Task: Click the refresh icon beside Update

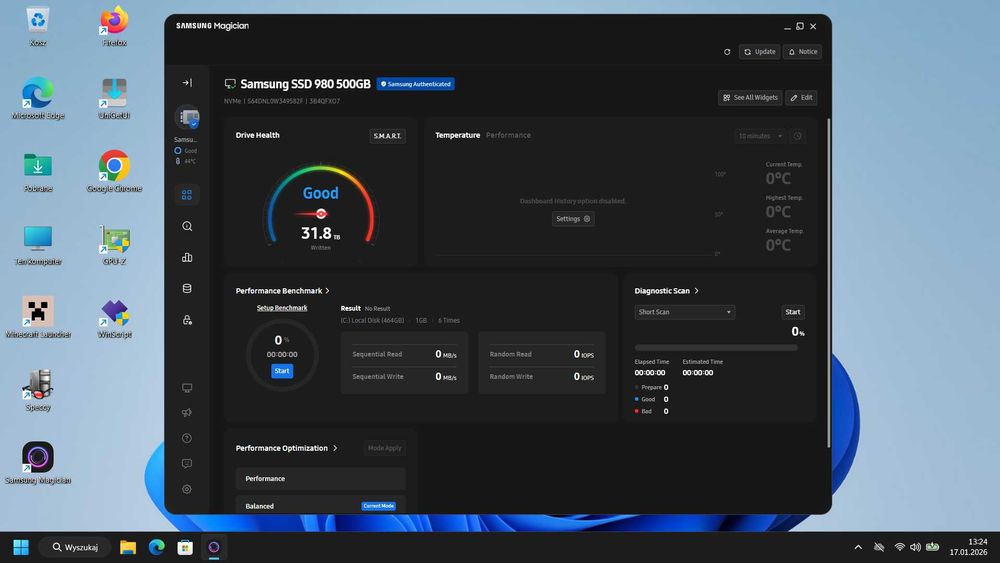Action: click(727, 52)
